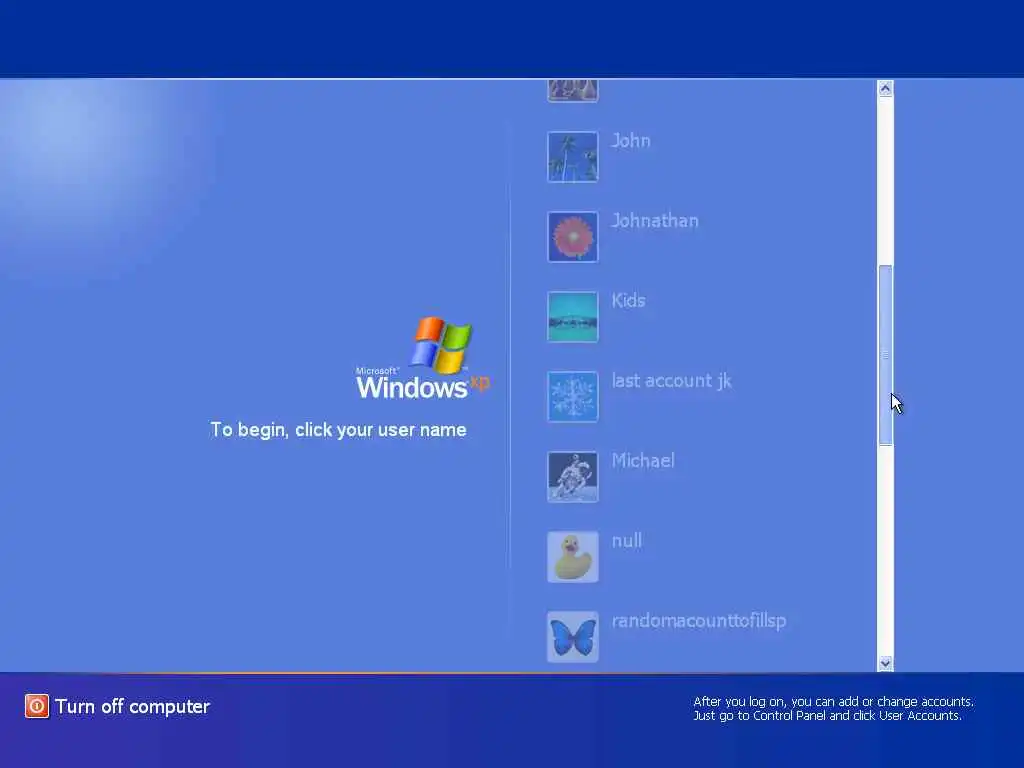Choose the Kids user name
The image size is (1024, 768).
tap(628, 300)
